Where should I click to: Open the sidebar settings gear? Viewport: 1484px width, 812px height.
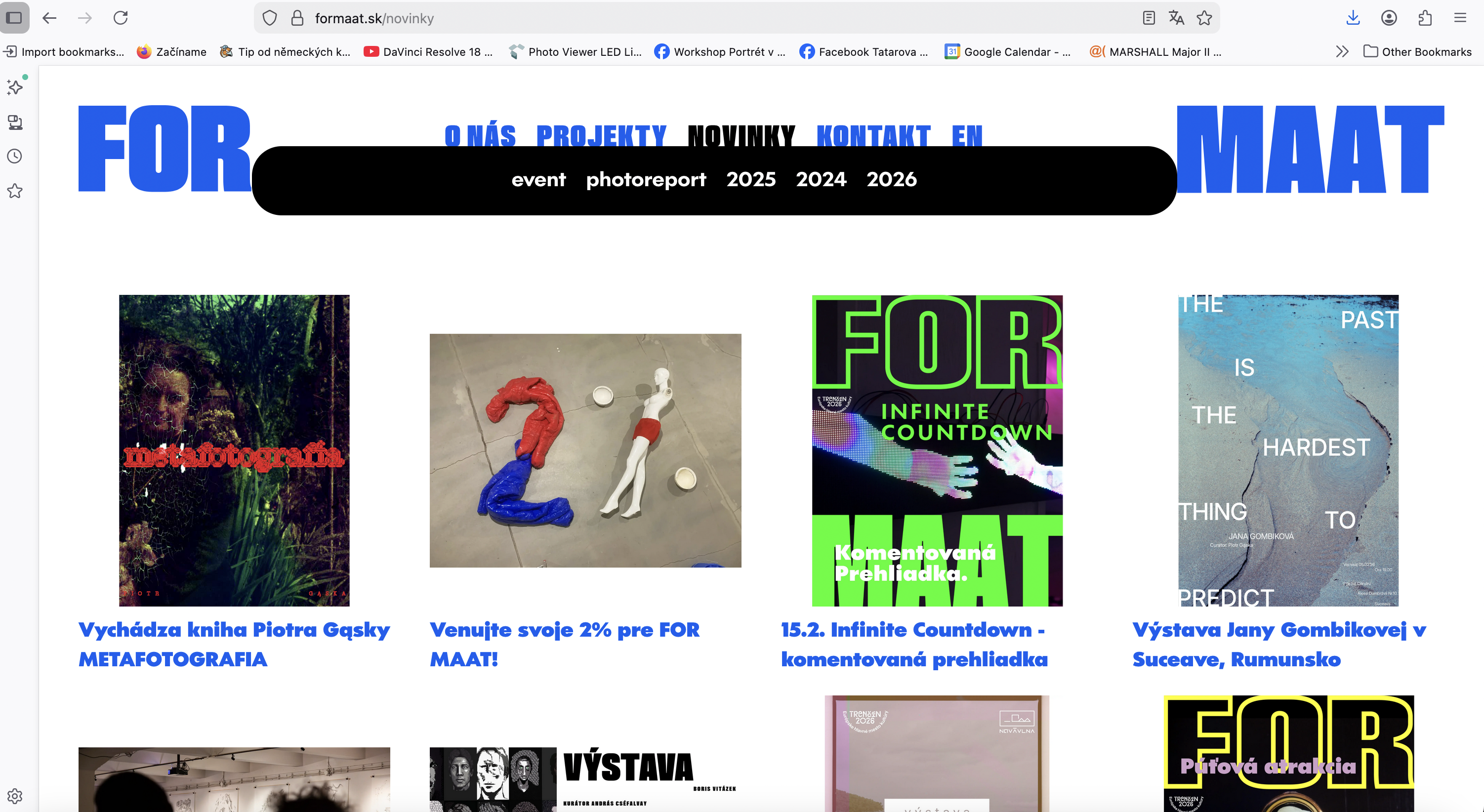click(x=15, y=796)
